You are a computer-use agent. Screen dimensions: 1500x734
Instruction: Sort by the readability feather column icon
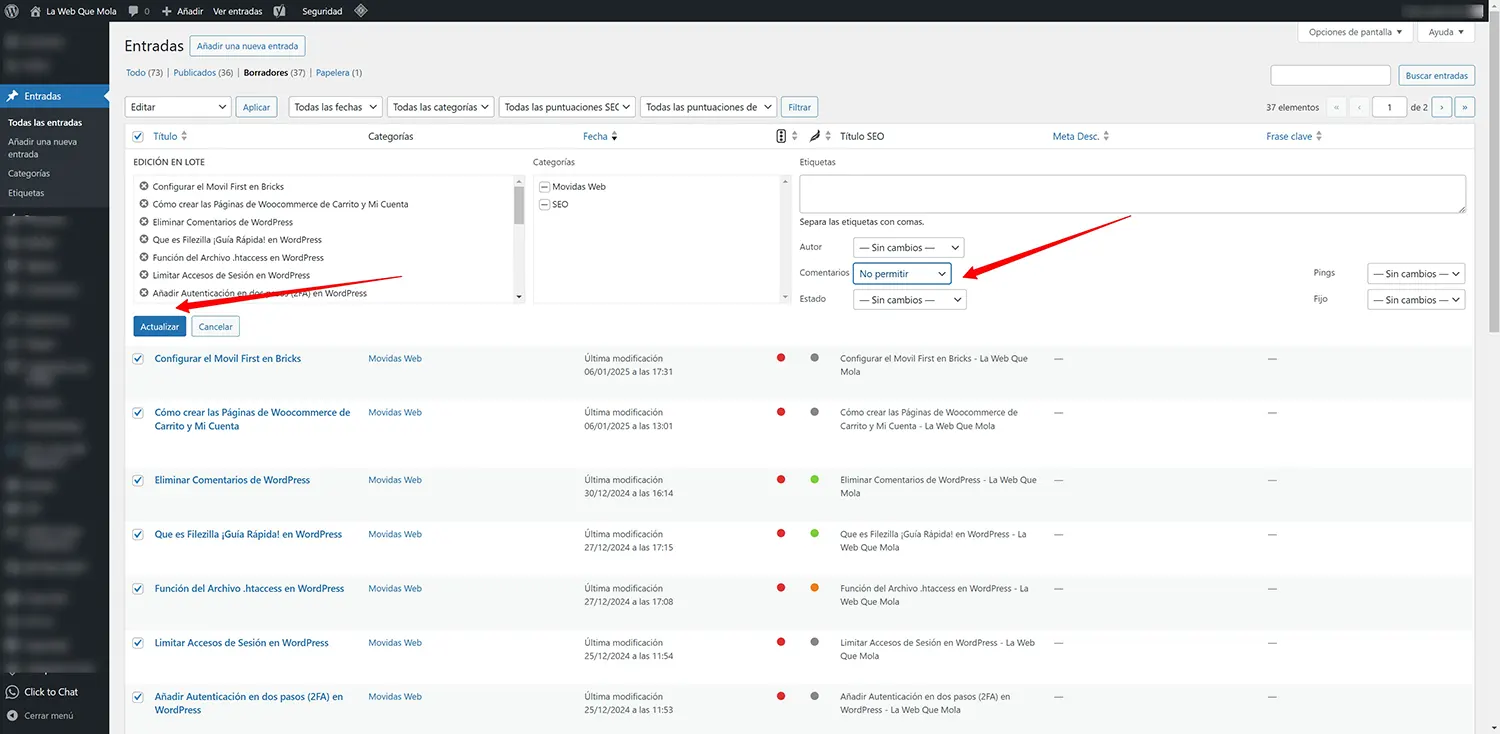814,136
